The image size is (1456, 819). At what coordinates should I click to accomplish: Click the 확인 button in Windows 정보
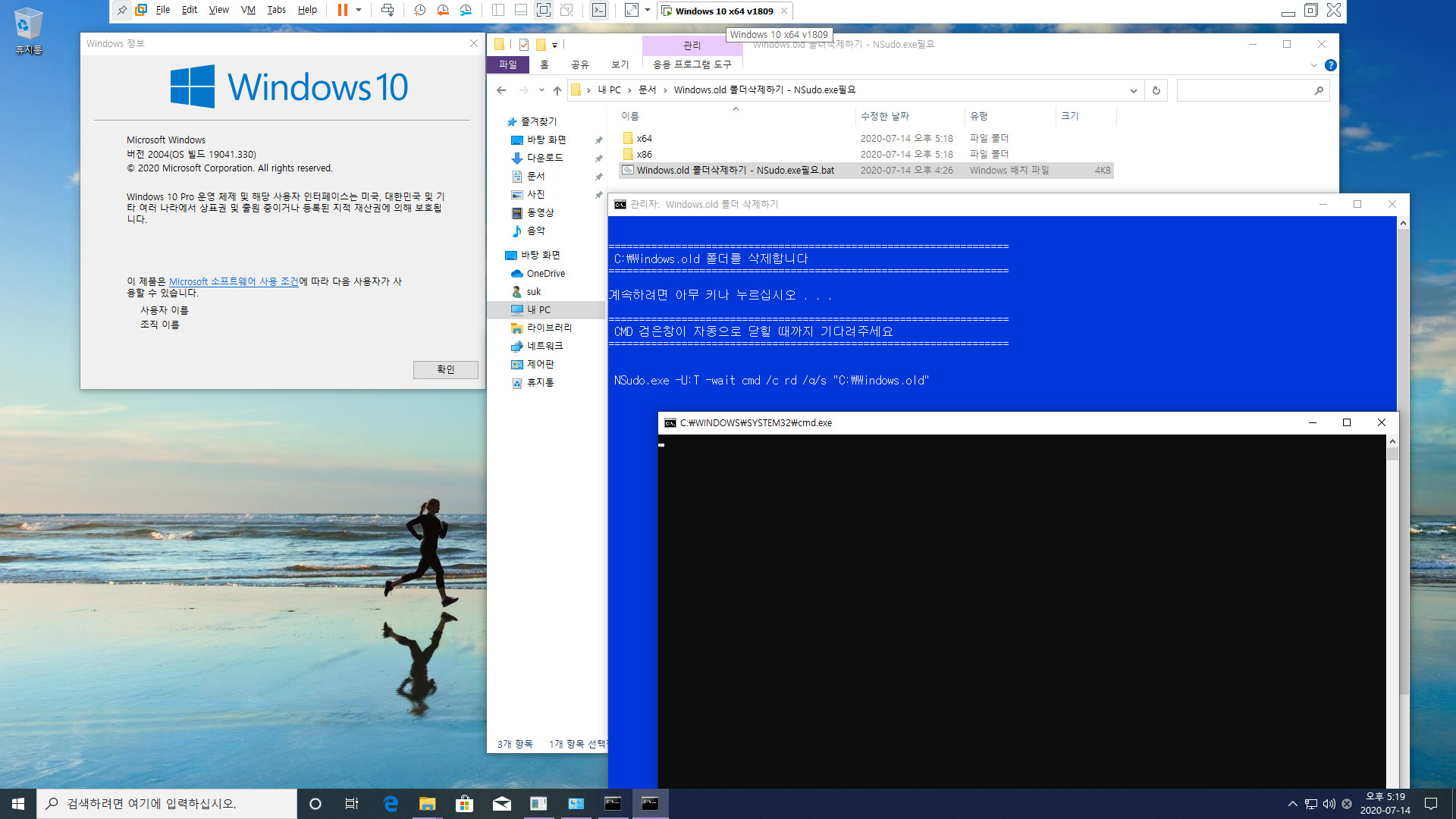(x=445, y=369)
